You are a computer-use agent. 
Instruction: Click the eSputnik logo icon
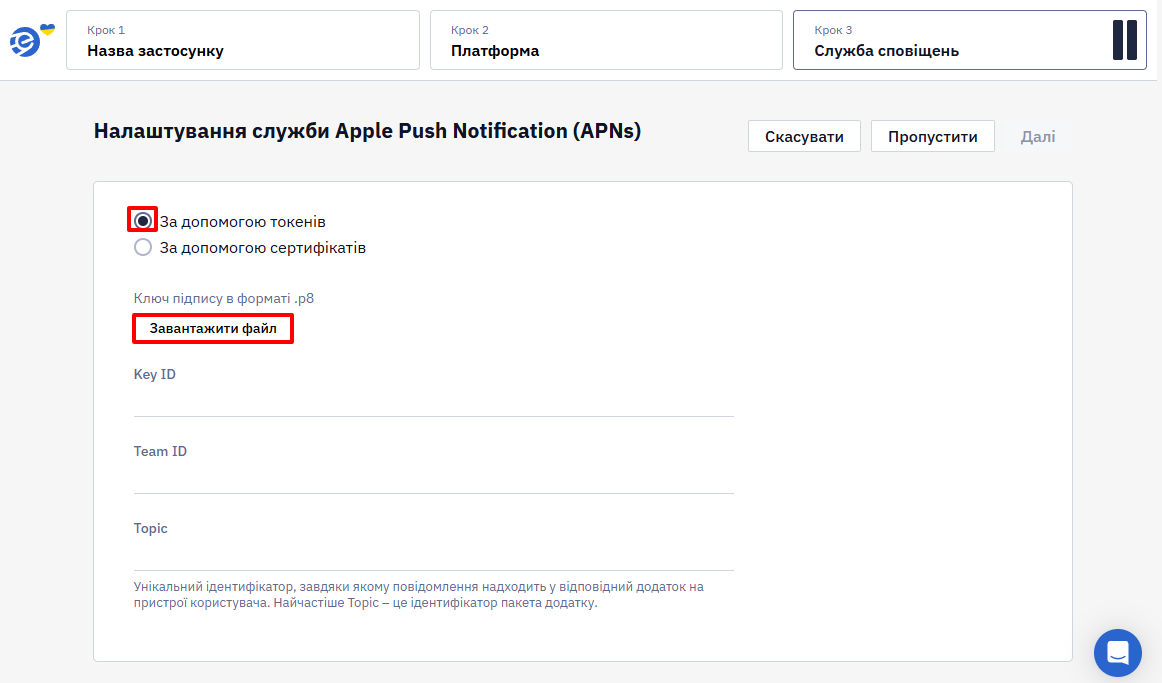pyautogui.click(x=32, y=40)
